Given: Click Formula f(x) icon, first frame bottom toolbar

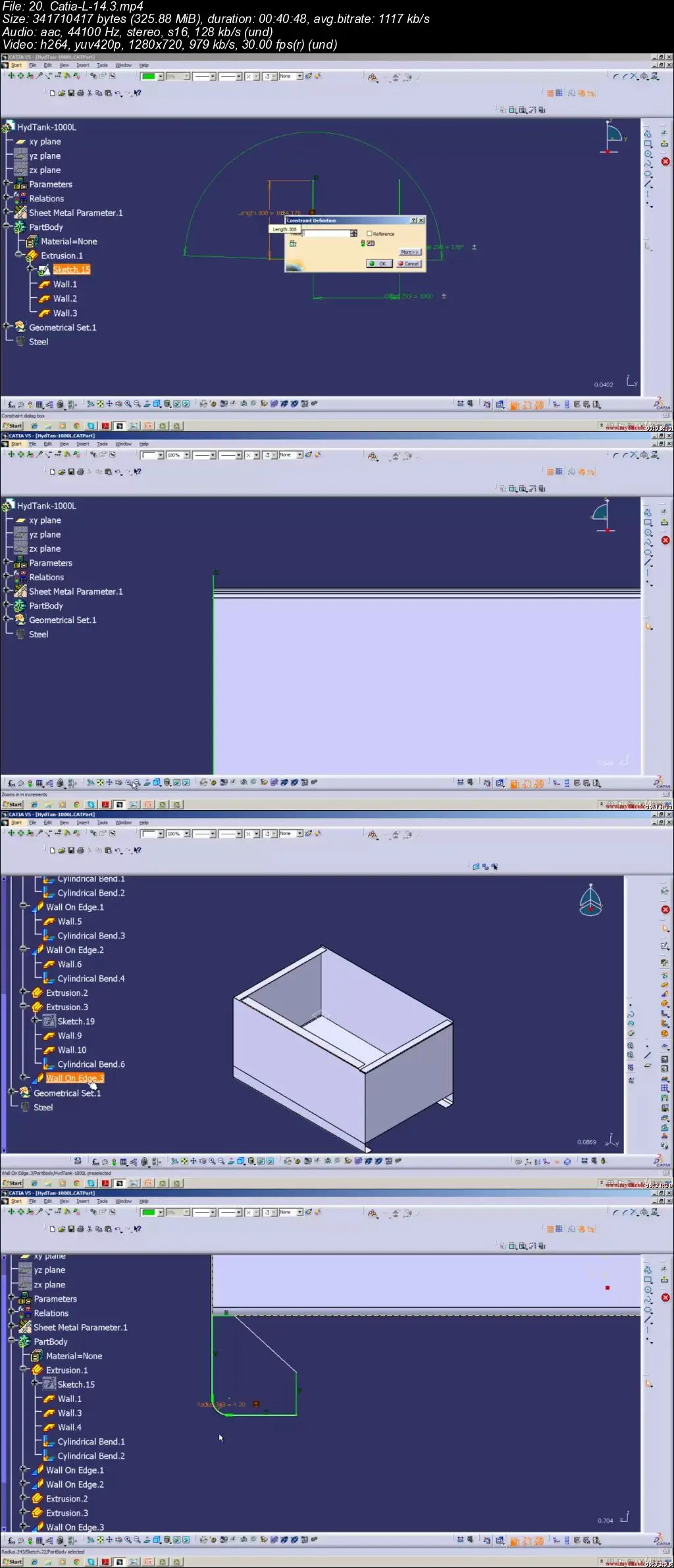Looking at the screenshot, I should 11,404.
